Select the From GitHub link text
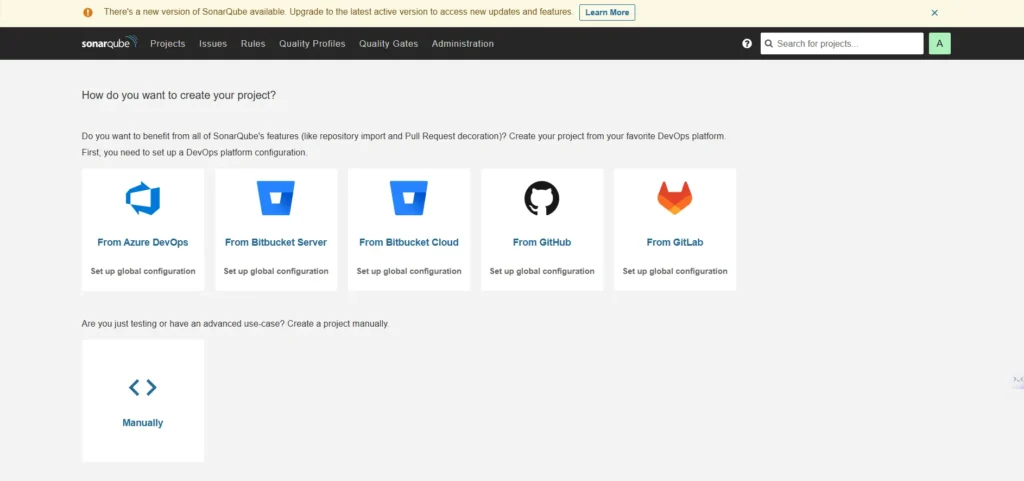The width and height of the screenshot is (1024, 481). pyautogui.click(x=541, y=242)
